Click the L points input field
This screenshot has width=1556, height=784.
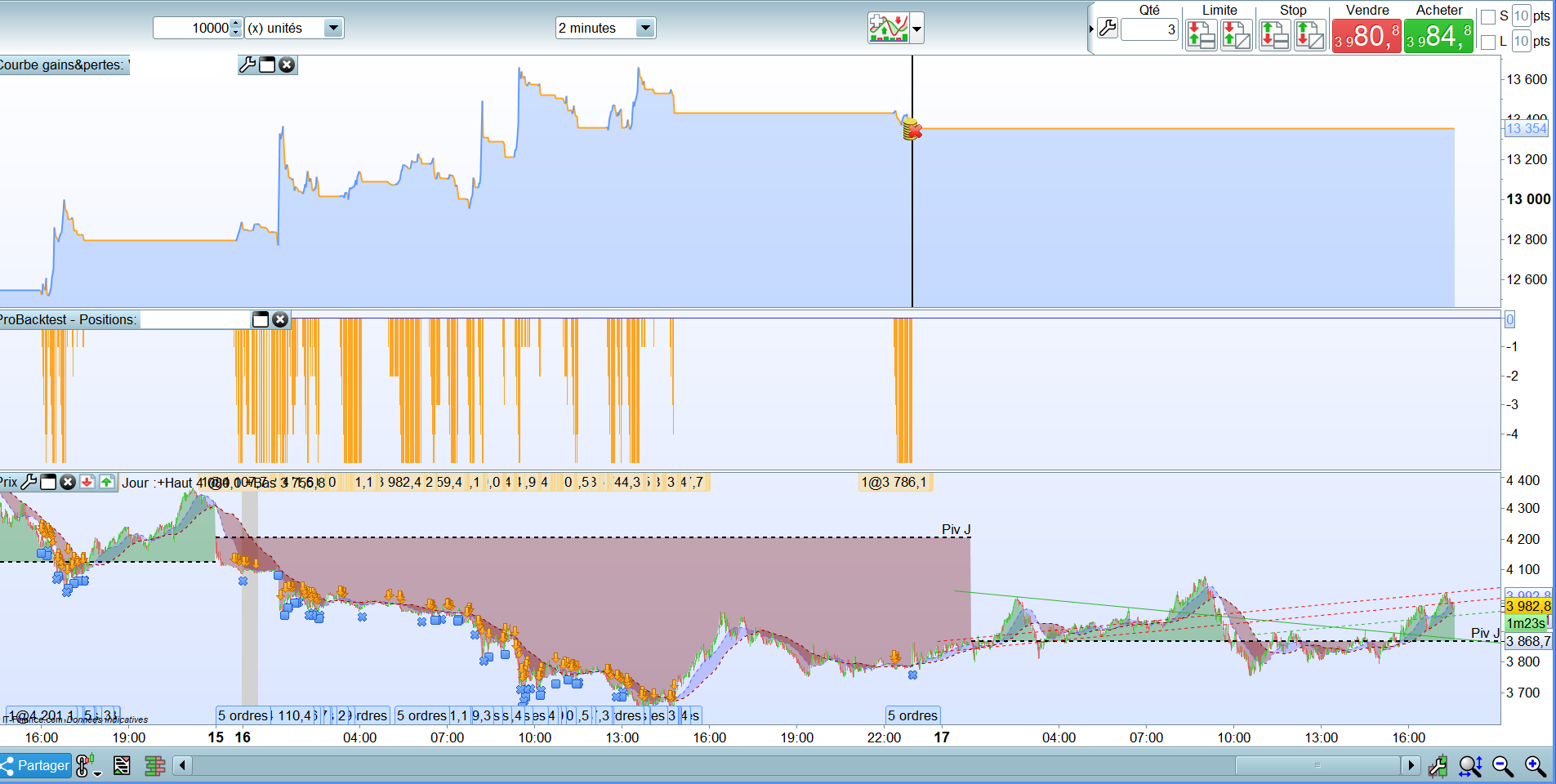click(x=1521, y=41)
